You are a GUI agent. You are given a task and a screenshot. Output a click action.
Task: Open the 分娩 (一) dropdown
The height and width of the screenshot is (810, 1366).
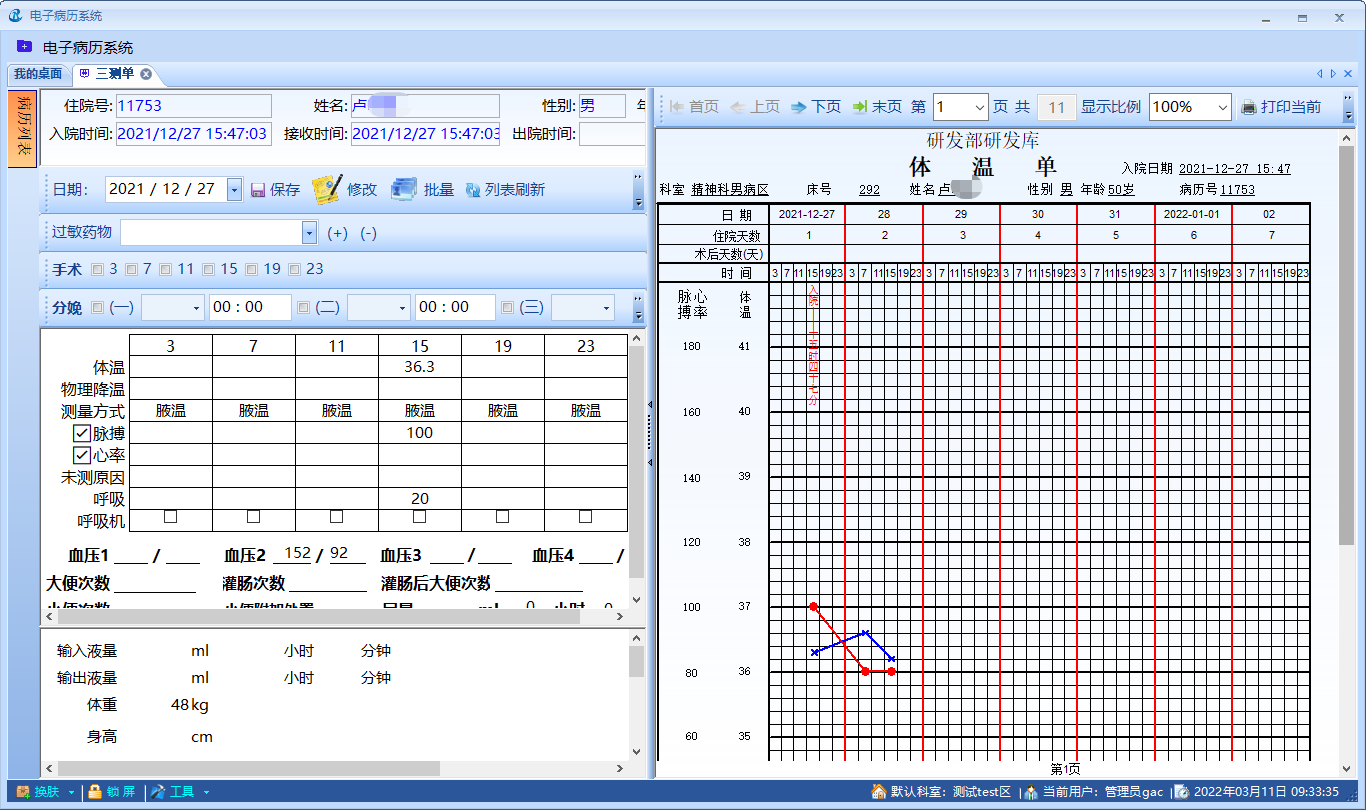pos(195,308)
